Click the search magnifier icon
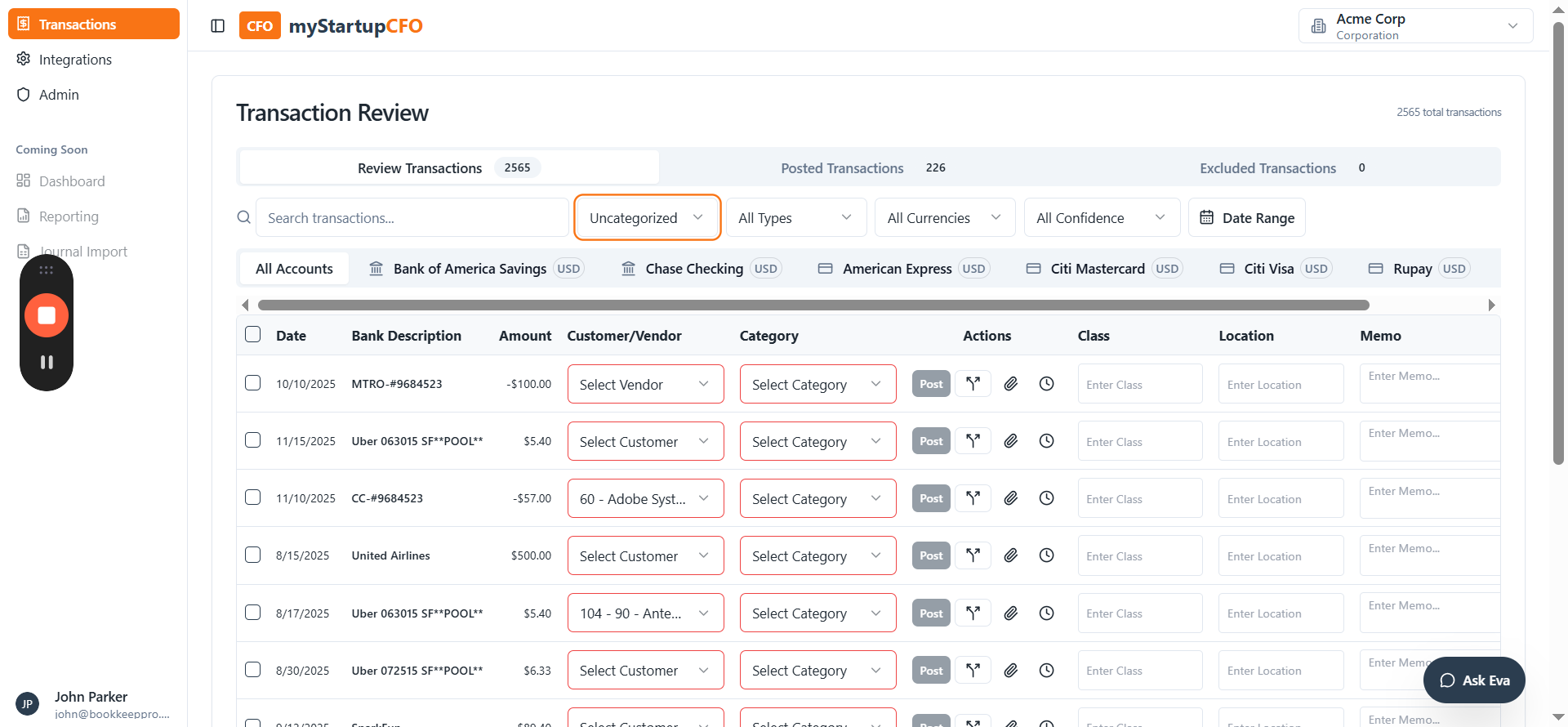 coord(243,217)
